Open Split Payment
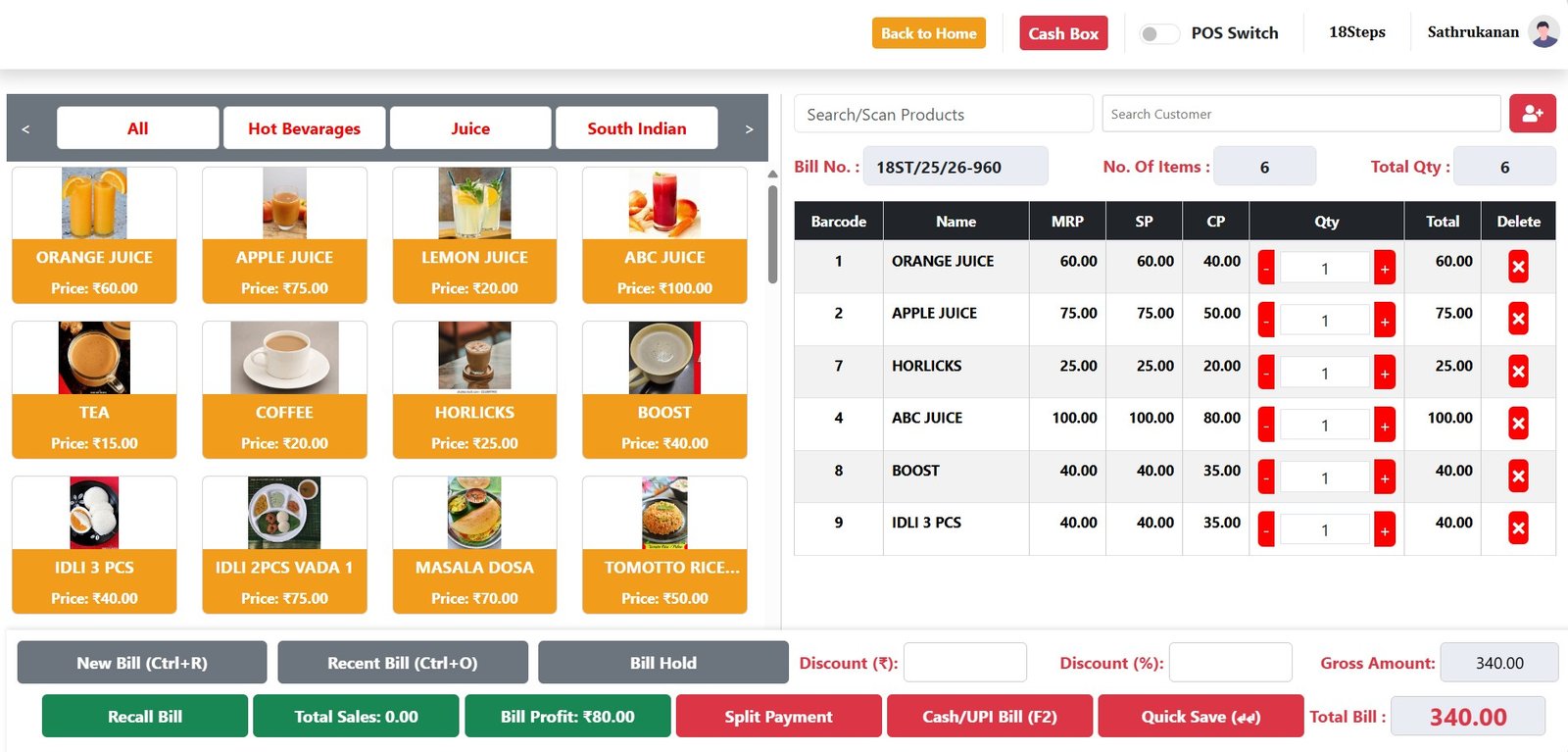Image resolution: width=1568 pixels, height=752 pixels. (x=778, y=717)
